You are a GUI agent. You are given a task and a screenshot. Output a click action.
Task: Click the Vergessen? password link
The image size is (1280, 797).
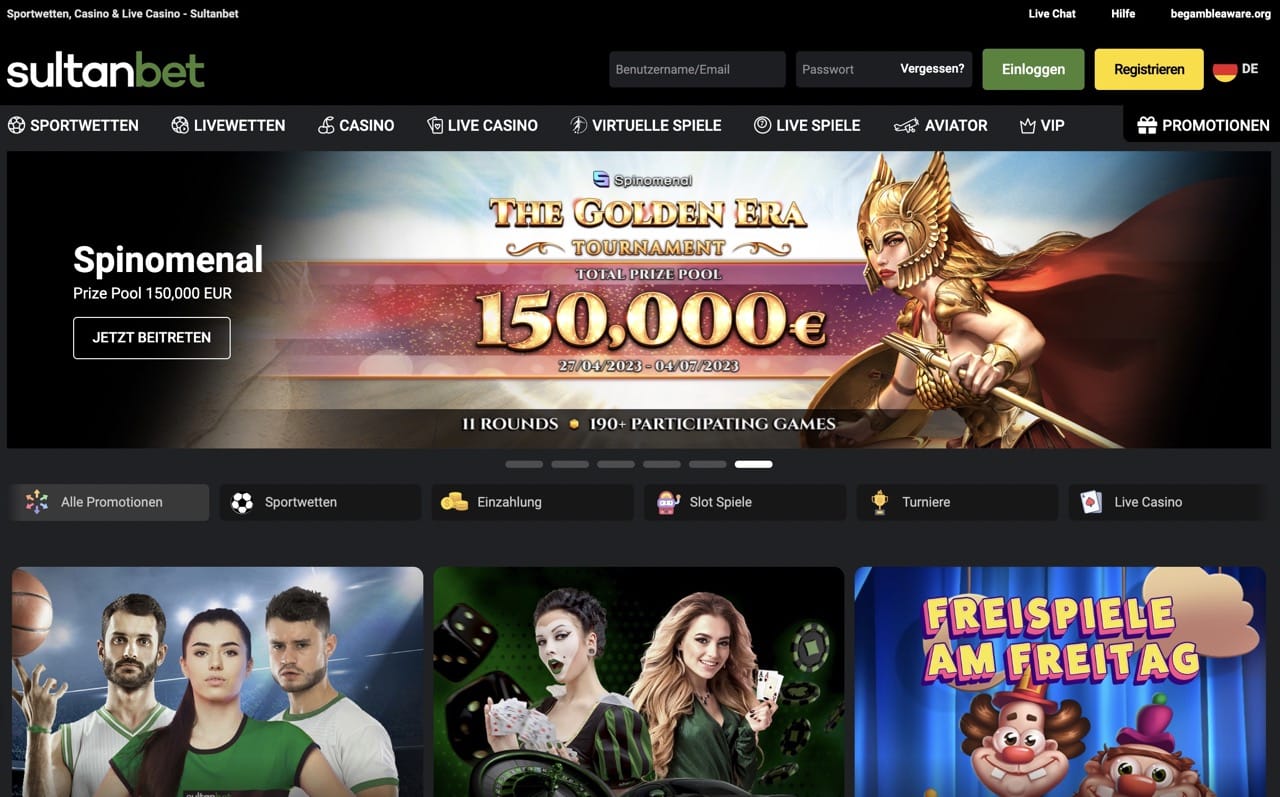pyautogui.click(x=932, y=69)
